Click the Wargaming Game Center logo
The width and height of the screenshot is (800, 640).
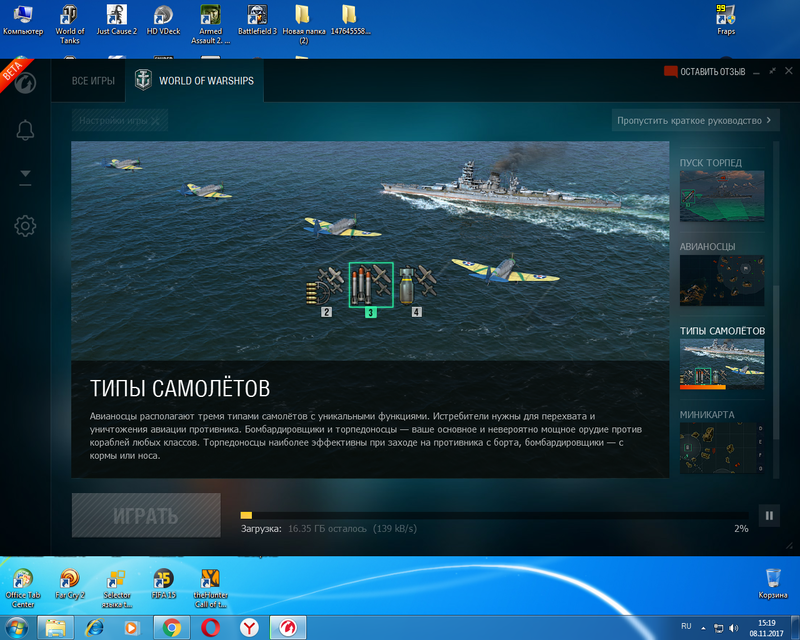pos(25,82)
